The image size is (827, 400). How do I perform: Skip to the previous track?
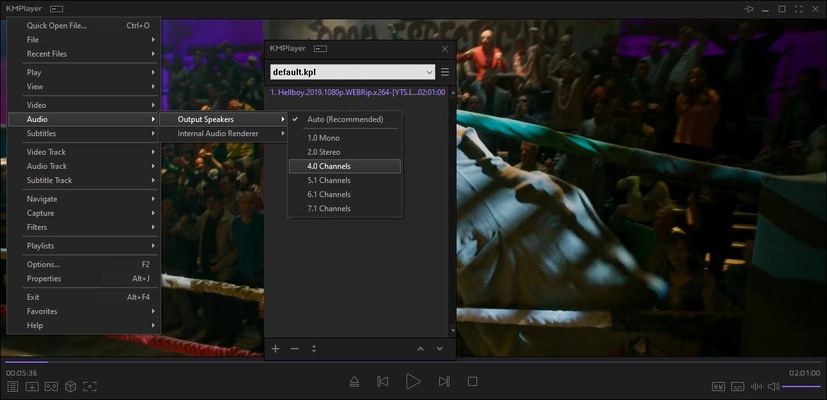coord(383,381)
